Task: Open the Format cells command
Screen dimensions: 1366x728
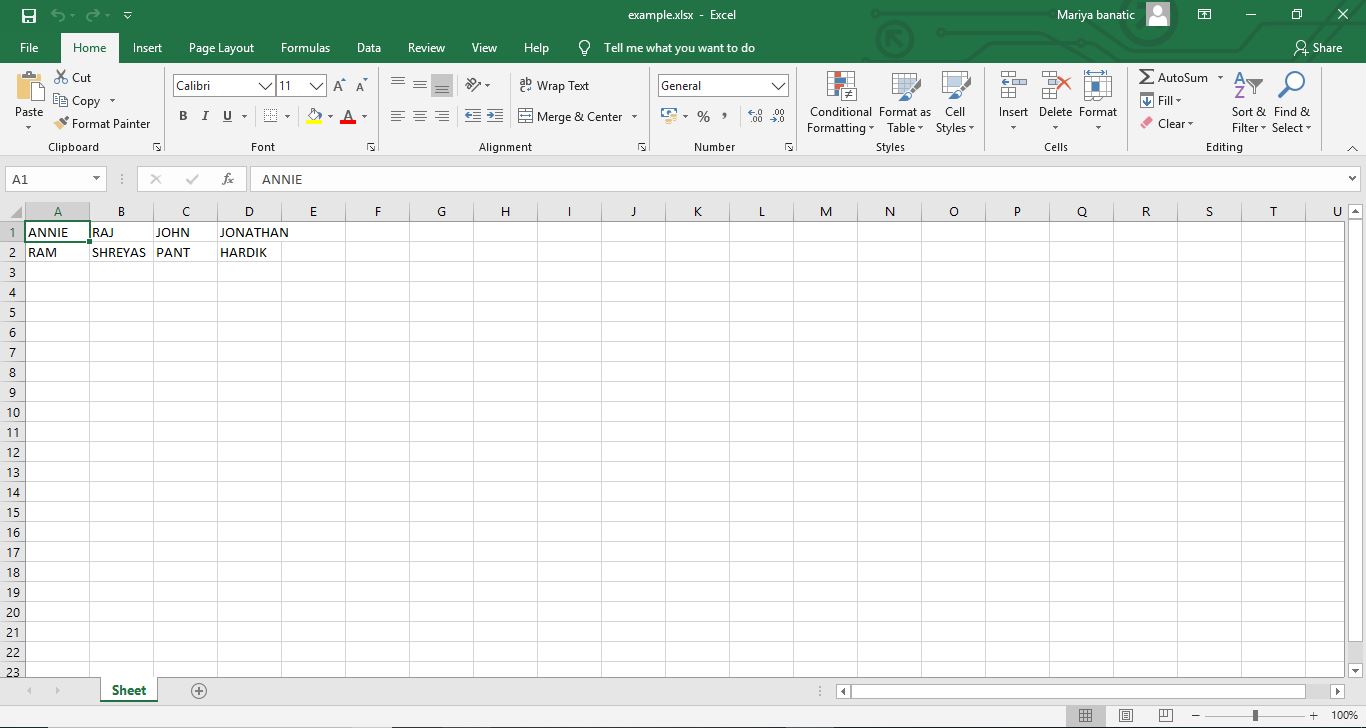Action: [x=1098, y=102]
